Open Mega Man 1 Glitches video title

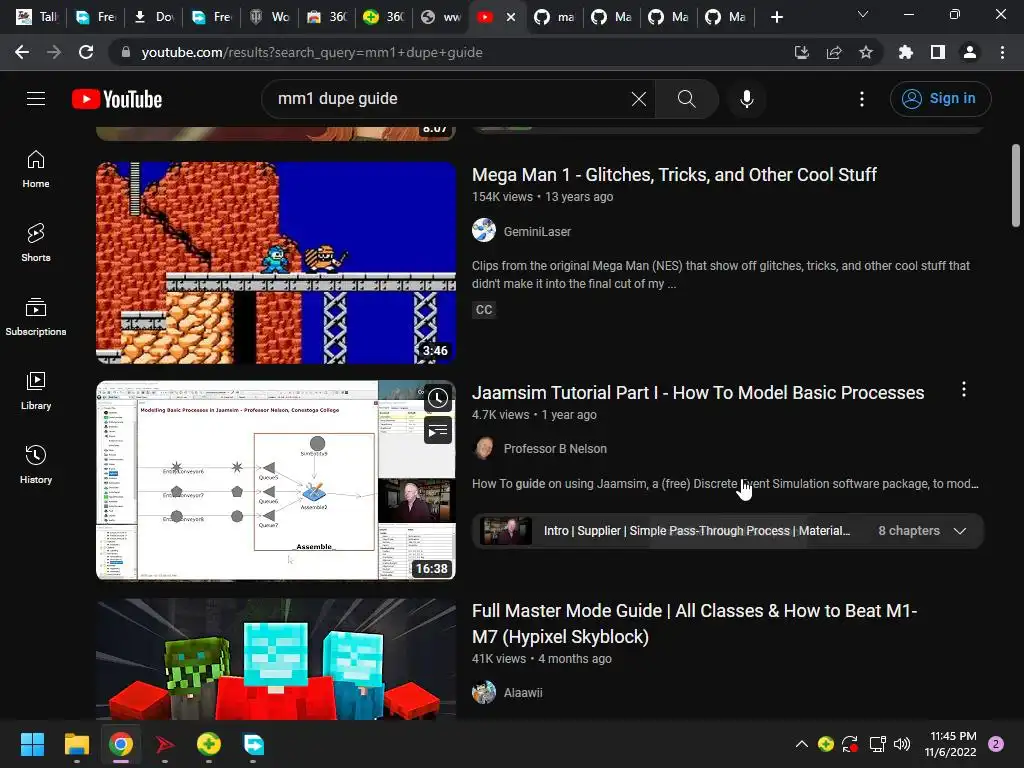point(674,175)
